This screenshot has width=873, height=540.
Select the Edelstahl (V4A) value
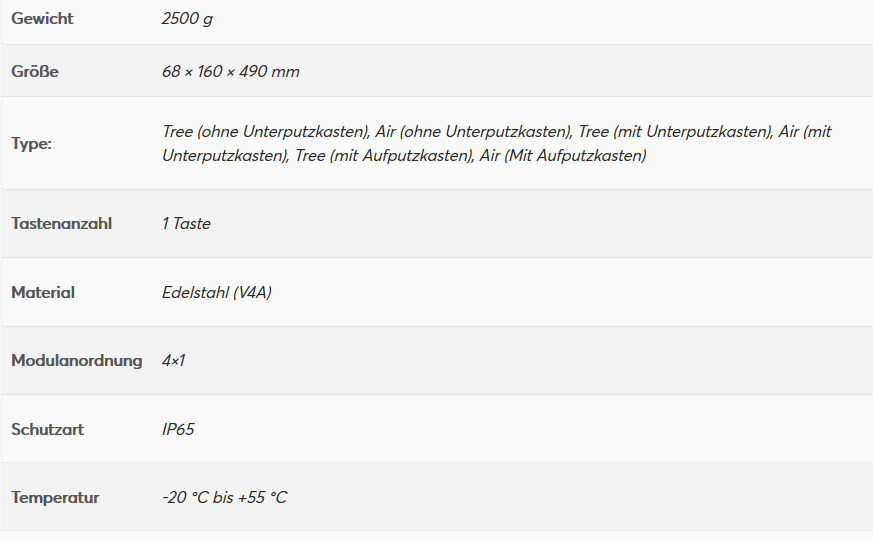click(217, 293)
